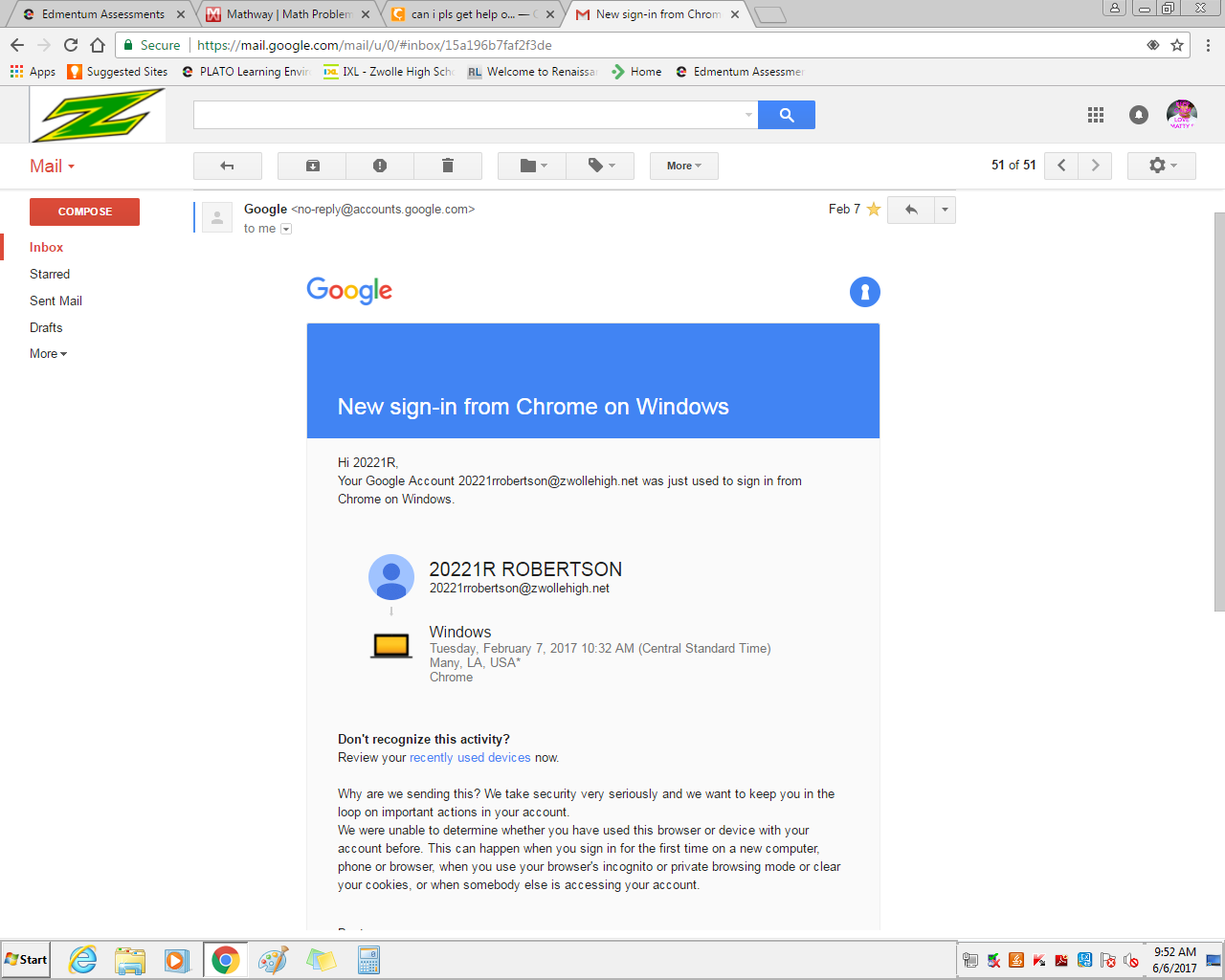
Task: Toggle the star on this message
Action: (x=874, y=210)
